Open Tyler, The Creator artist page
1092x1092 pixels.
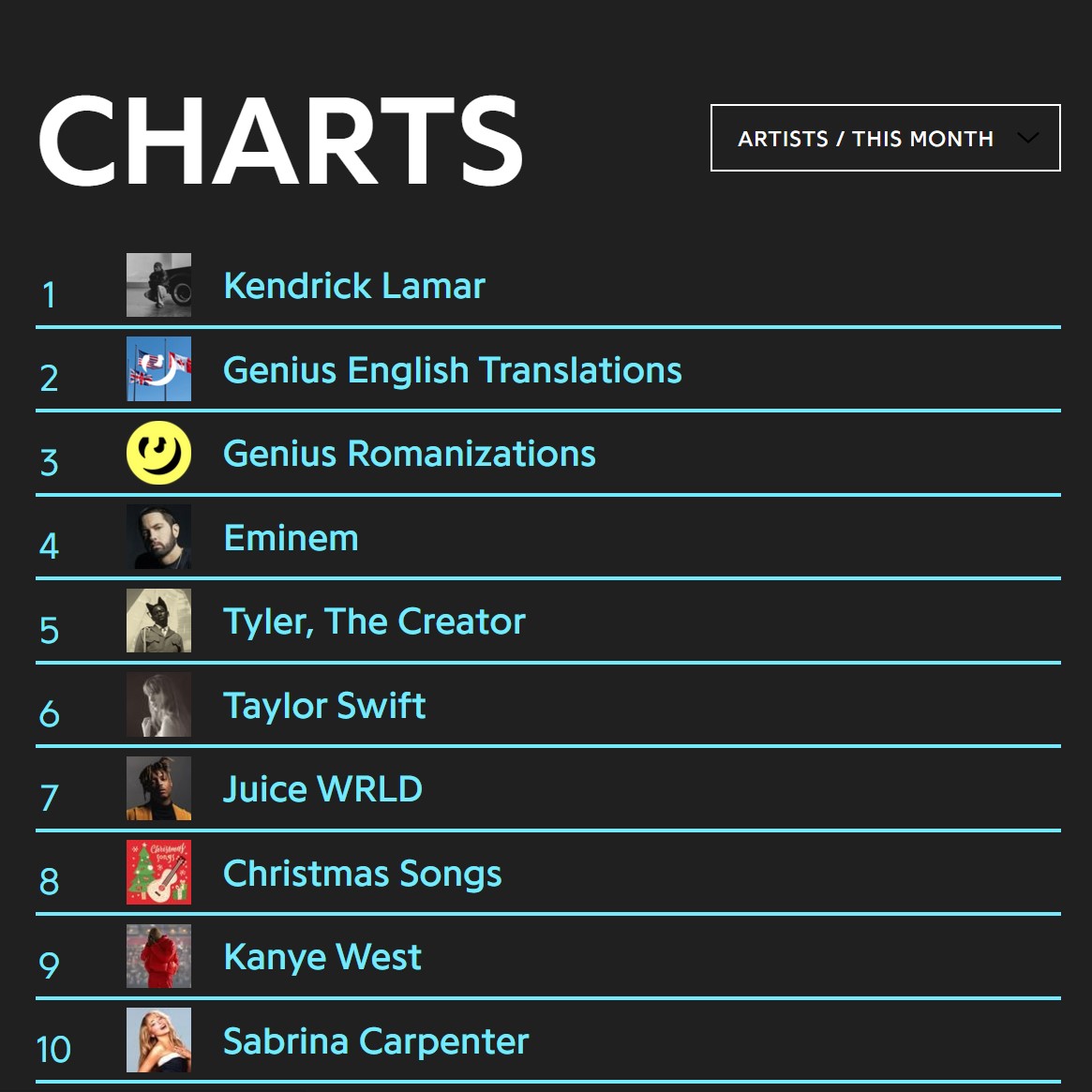tap(375, 621)
